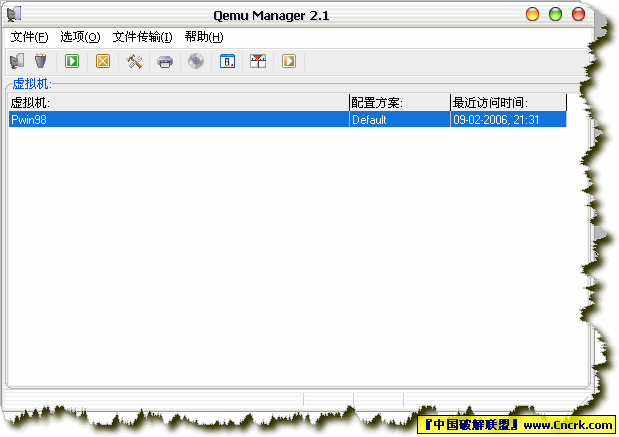Click the 09-02-2006, 21:31 access time cell

coord(508,119)
